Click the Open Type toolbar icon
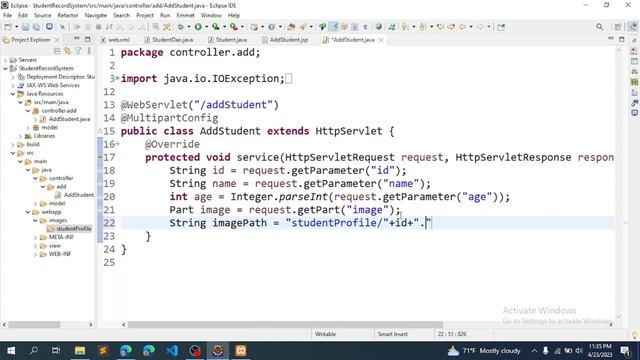 (291, 27)
